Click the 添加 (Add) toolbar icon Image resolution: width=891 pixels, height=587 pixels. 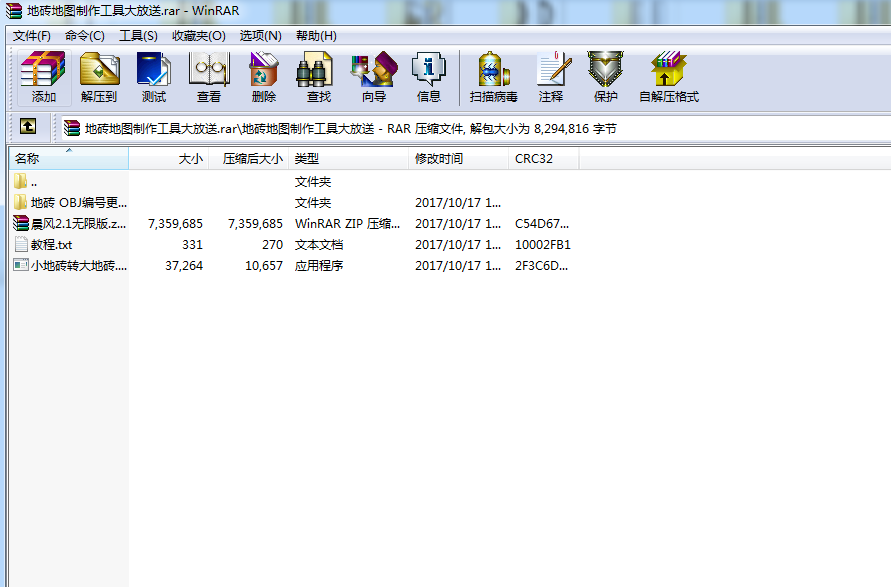tap(44, 78)
